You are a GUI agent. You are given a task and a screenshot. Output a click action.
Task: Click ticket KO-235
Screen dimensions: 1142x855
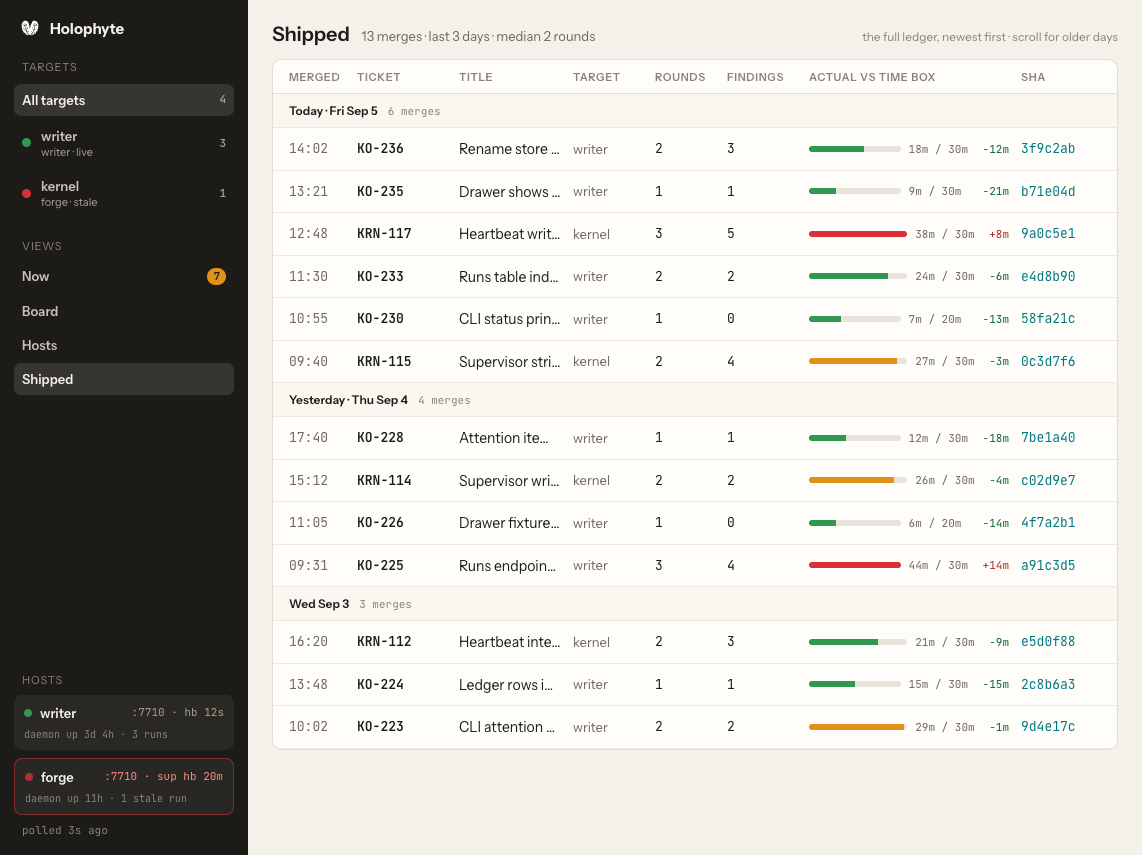pyautogui.click(x=380, y=192)
